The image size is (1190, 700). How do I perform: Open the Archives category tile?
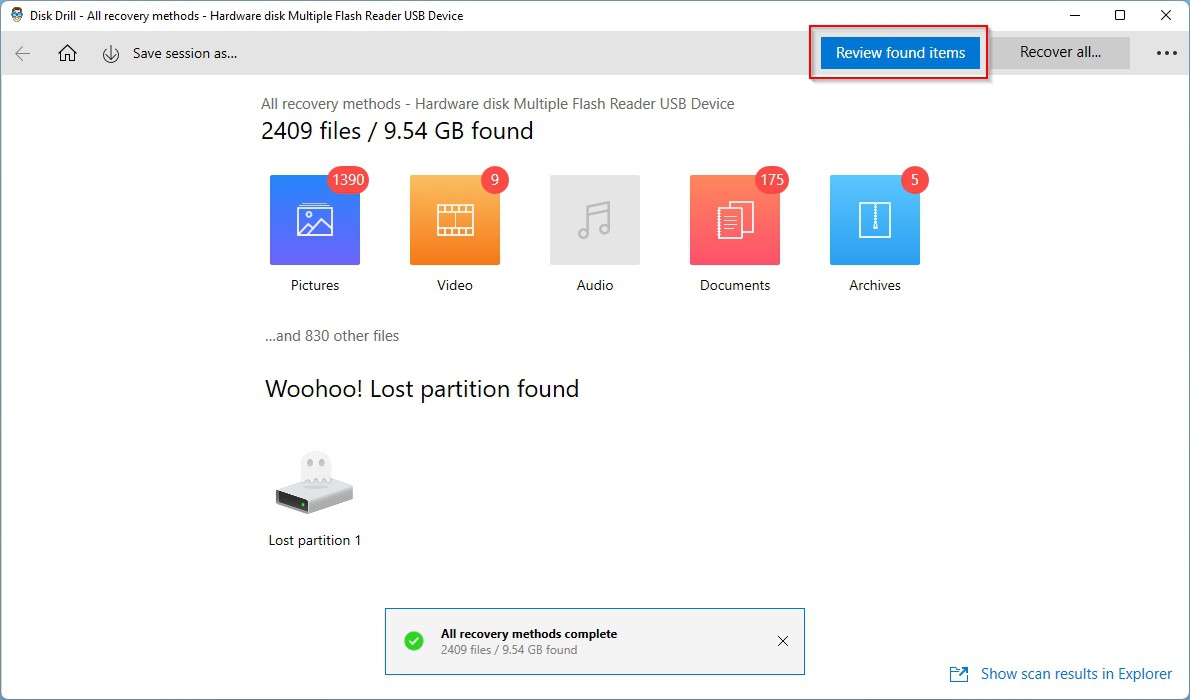coord(874,220)
